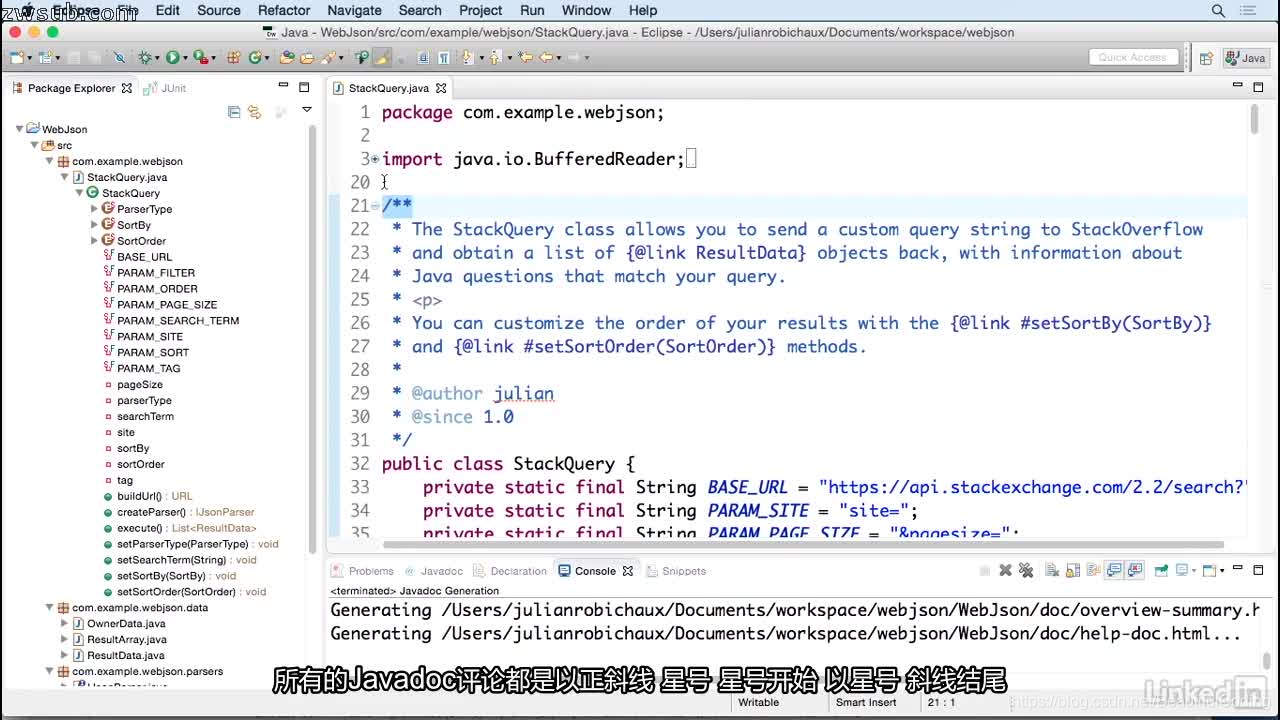Click the Toggle Mark Occurrences highlighter icon
The width and height of the screenshot is (1280, 720).
coord(382,57)
